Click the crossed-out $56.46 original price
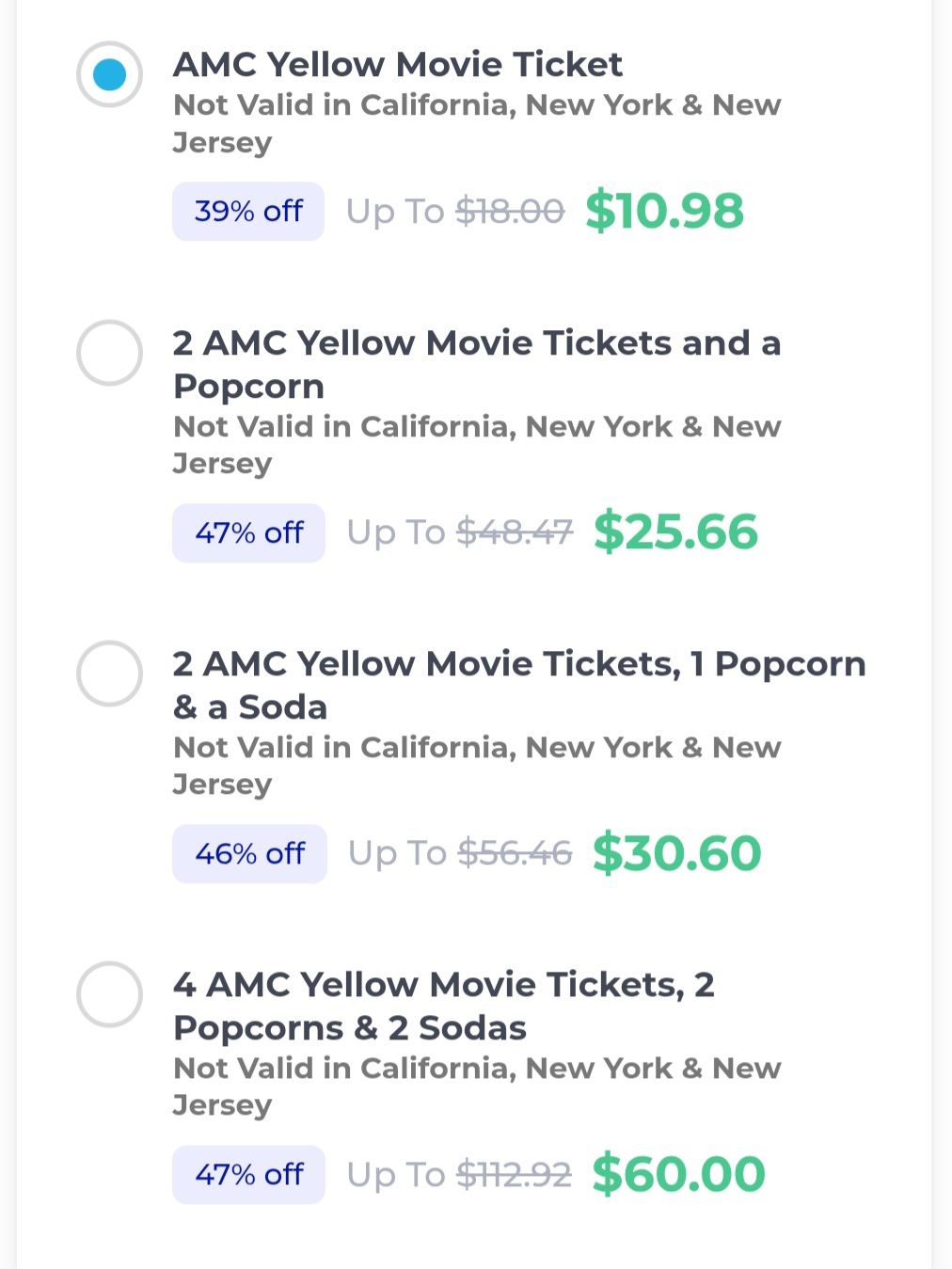Screen dimensions: 952x1269 pos(515,853)
